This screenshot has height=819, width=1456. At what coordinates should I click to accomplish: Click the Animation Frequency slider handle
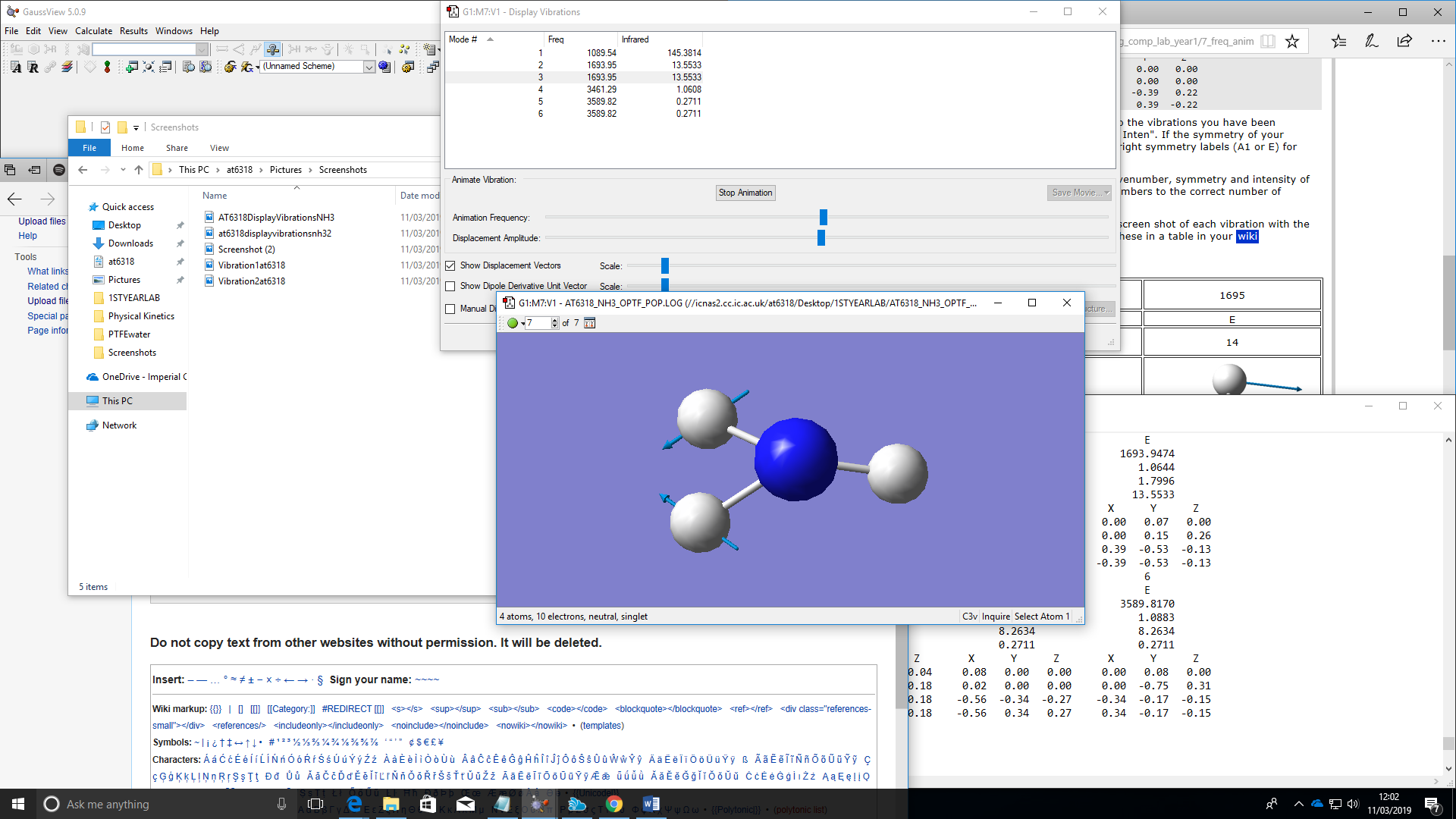823,218
